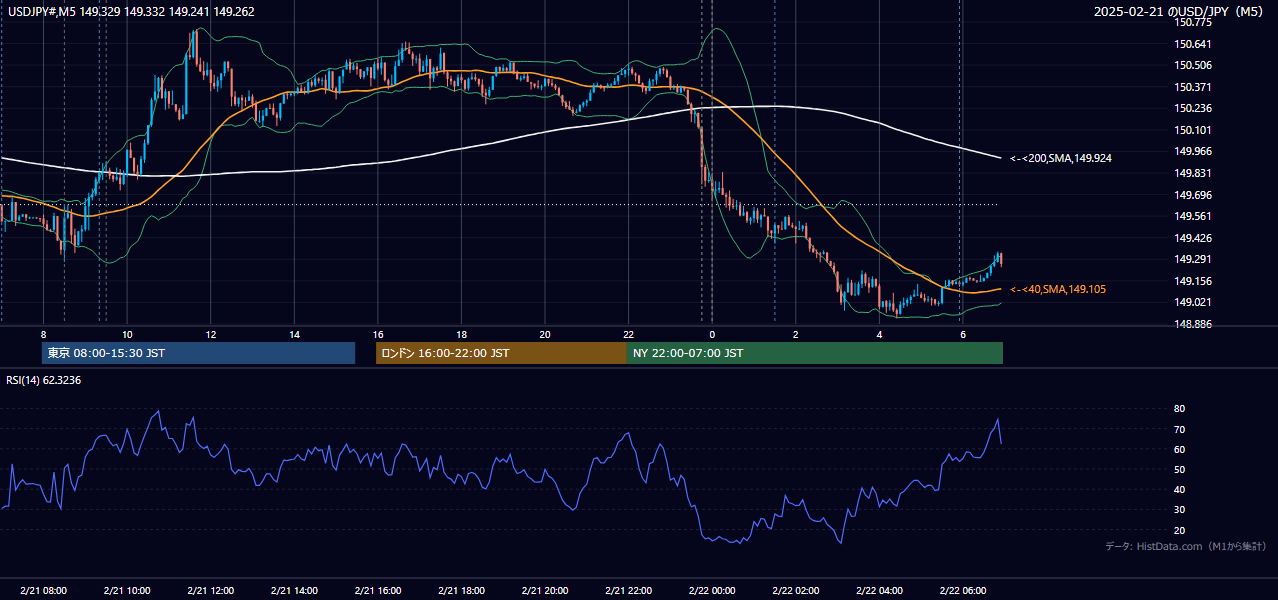The image size is (1278, 600).
Task: Click the 2/21 08:00 date label
Action: click(43, 591)
